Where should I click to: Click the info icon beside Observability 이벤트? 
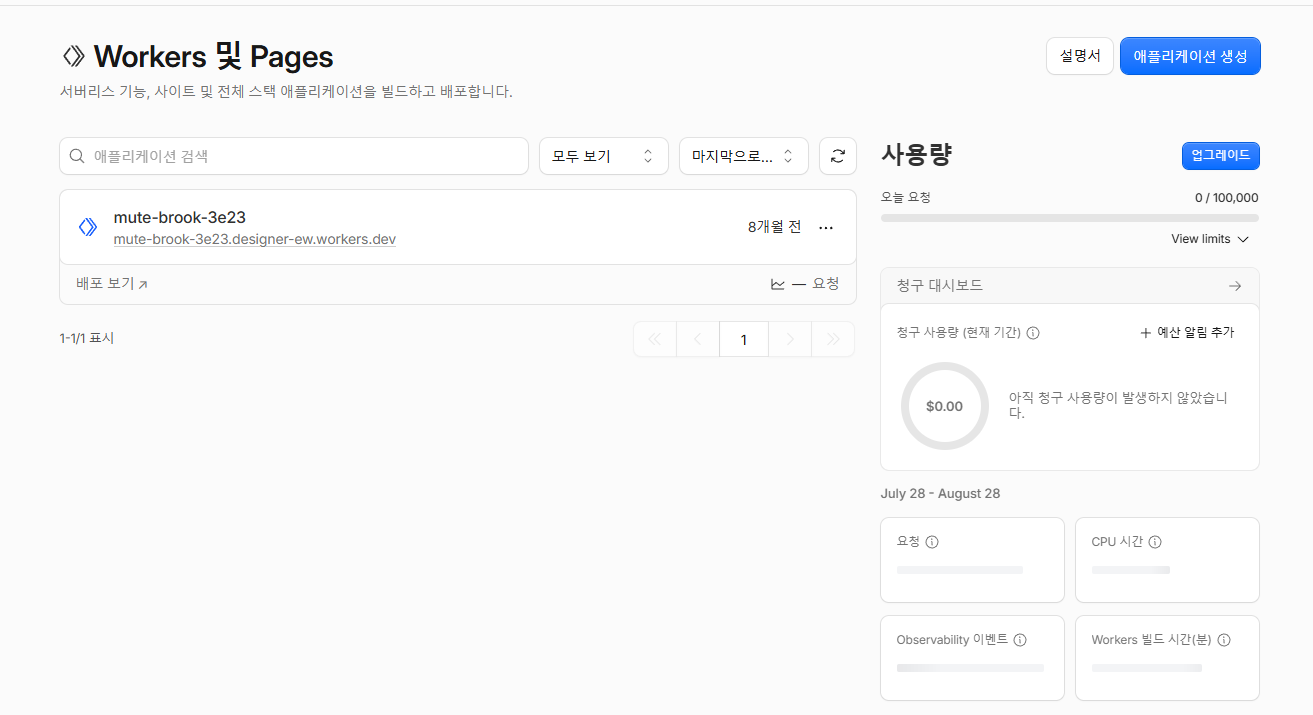pos(1020,640)
